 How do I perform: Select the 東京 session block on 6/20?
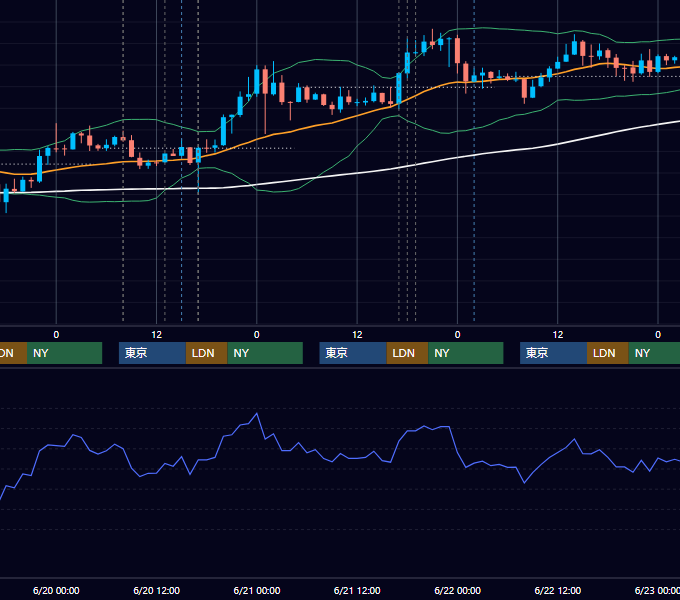[152, 353]
